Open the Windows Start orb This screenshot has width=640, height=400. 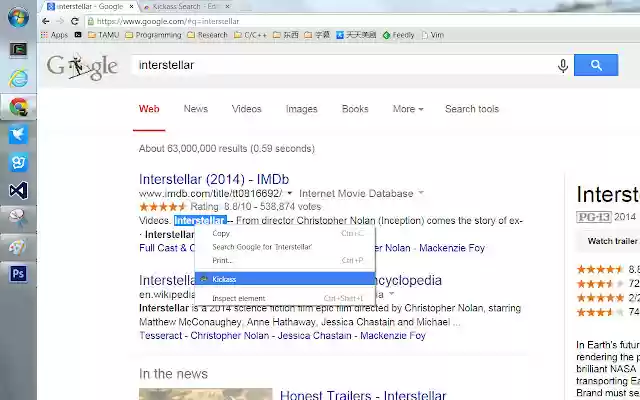coord(18,17)
